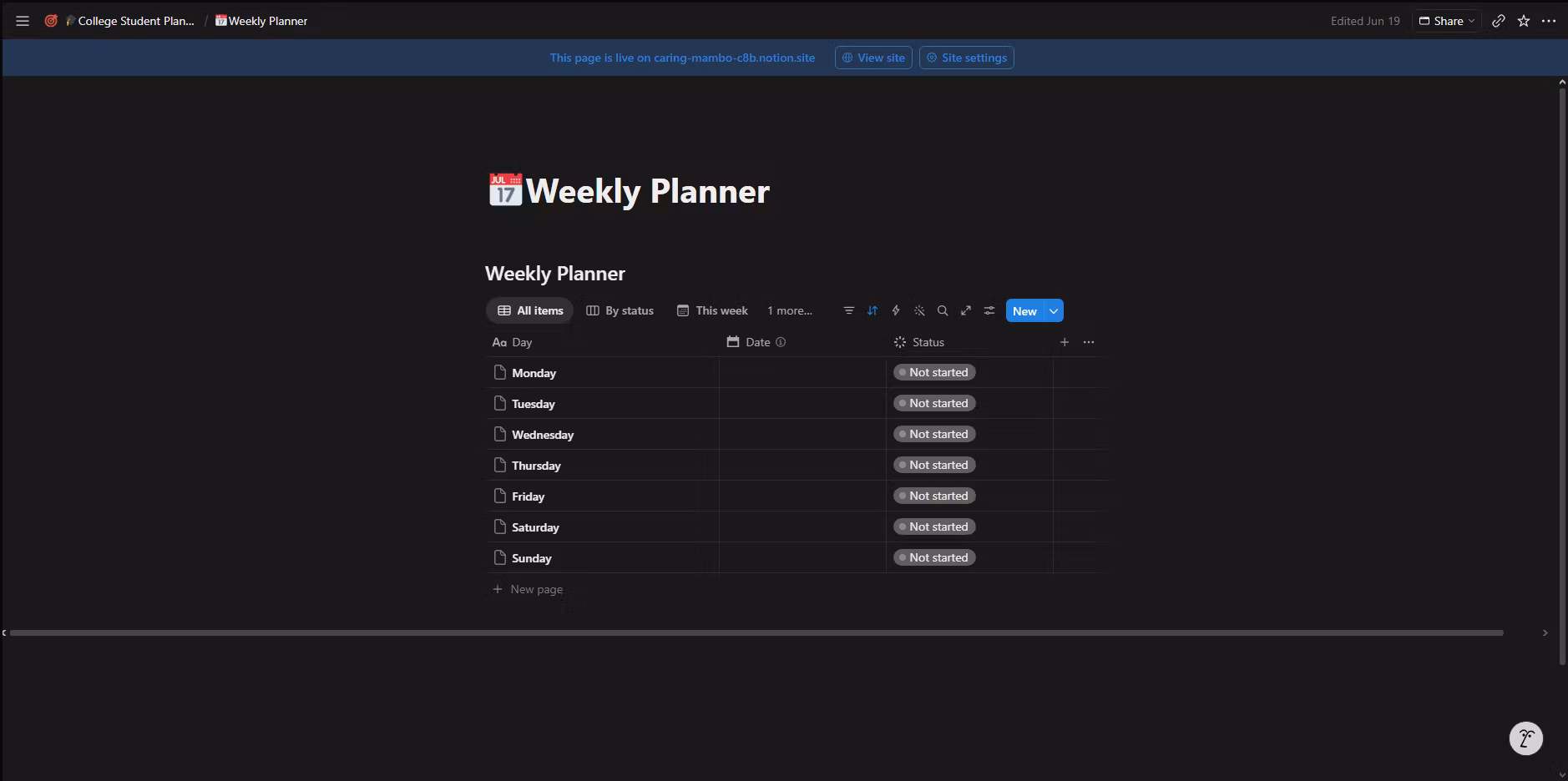Open the filter icon
The height and width of the screenshot is (781, 1568).
tap(849, 310)
